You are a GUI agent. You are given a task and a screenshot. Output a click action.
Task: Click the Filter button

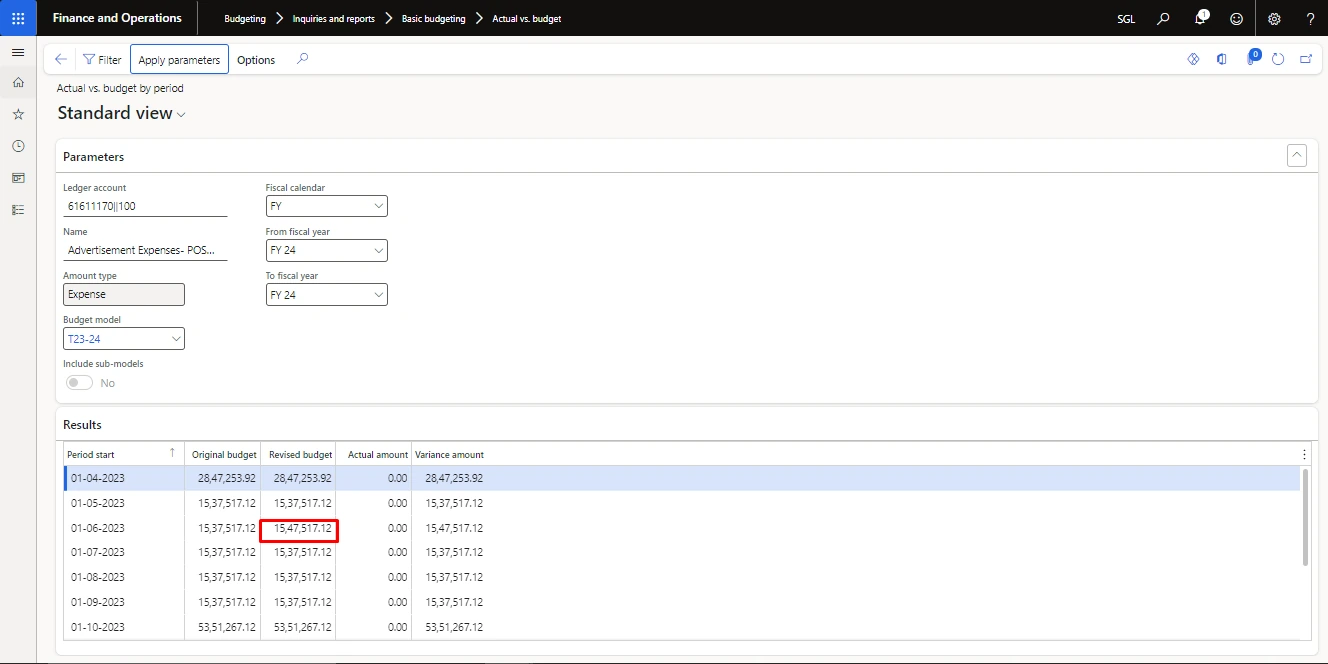click(x=102, y=60)
